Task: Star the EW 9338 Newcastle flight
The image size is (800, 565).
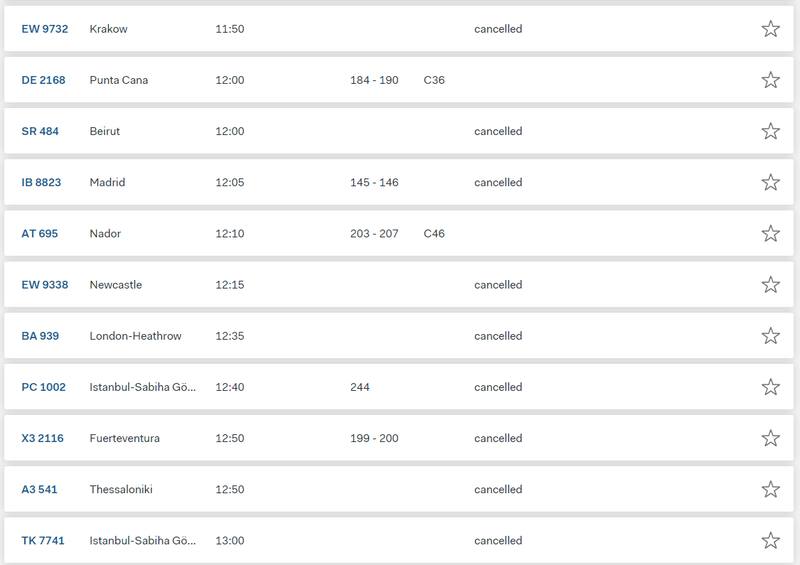Action: pos(770,285)
